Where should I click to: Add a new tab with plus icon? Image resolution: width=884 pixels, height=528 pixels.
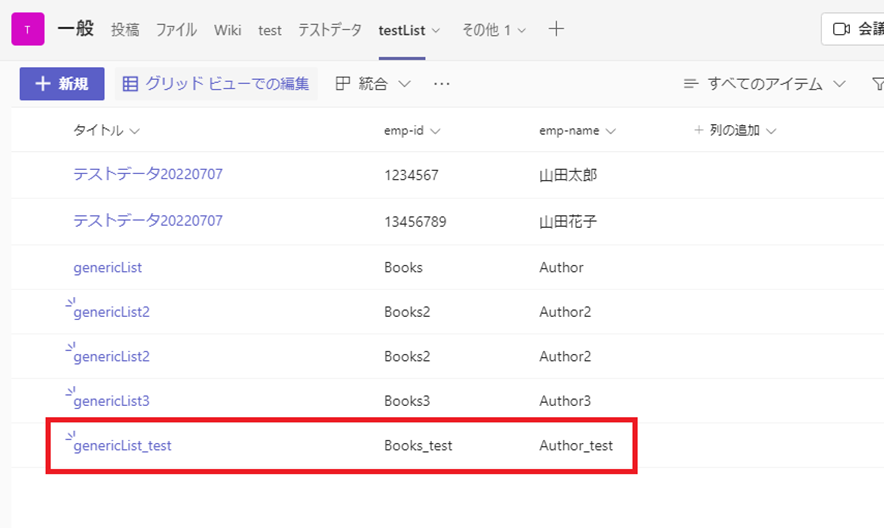point(556,30)
